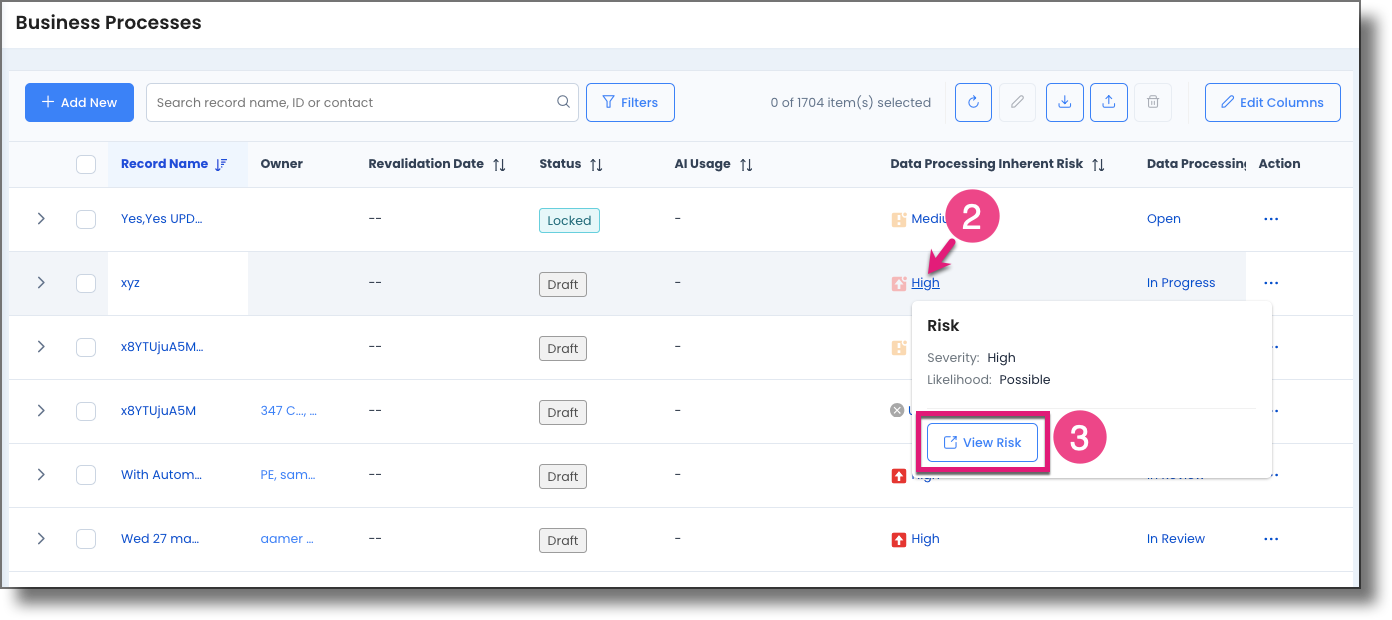Click In Progress link in xyz row
Screen dimensions: 1392x620
[x=1181, y=283]
